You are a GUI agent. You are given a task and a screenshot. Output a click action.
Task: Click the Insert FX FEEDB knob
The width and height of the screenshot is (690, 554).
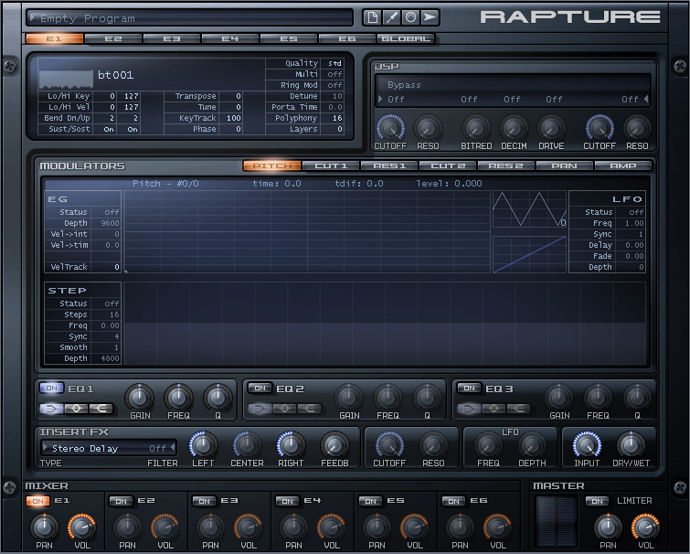[334, 445]
